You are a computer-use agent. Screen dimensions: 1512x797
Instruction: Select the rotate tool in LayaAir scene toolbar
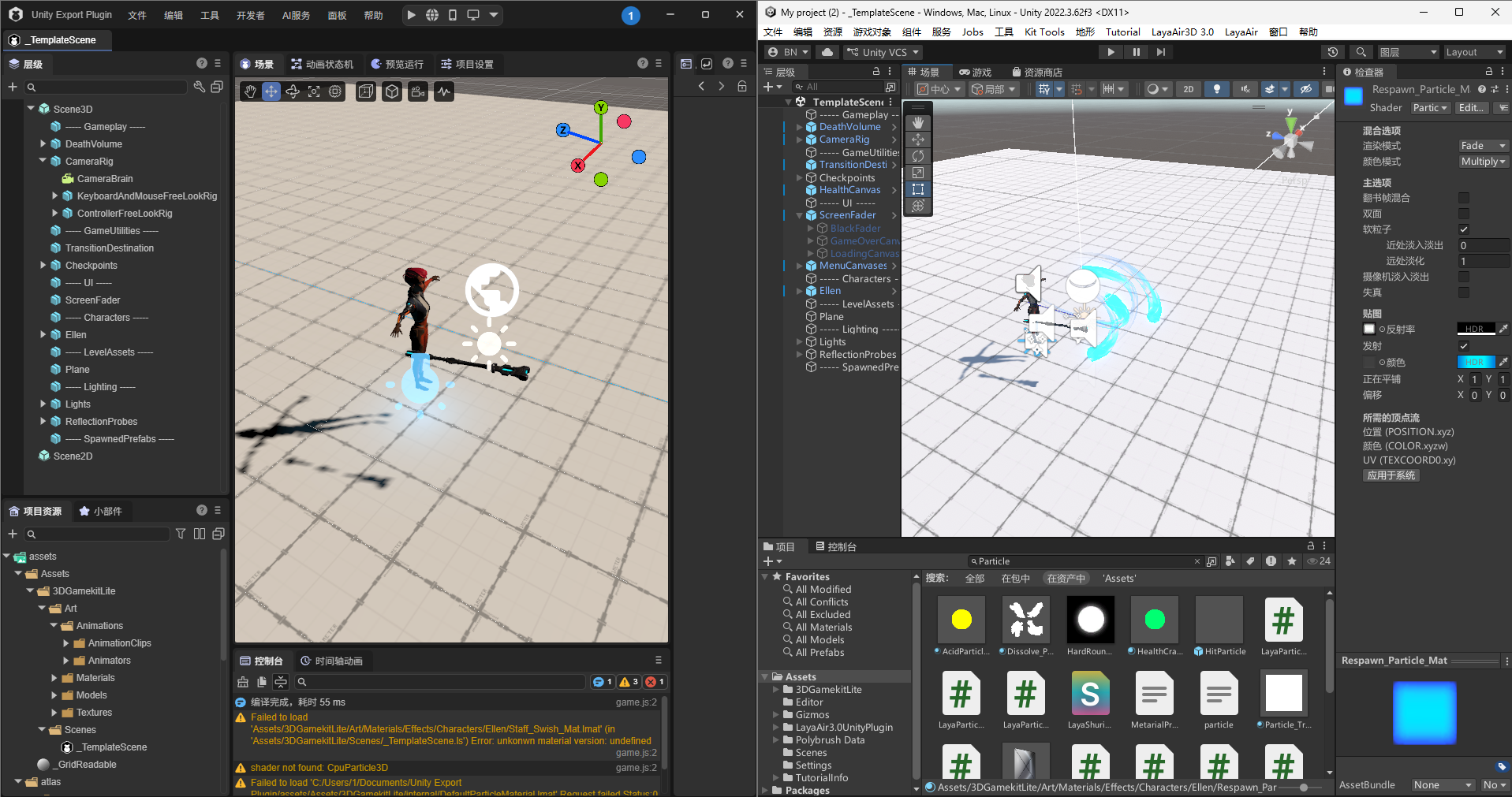pos(293,91)
